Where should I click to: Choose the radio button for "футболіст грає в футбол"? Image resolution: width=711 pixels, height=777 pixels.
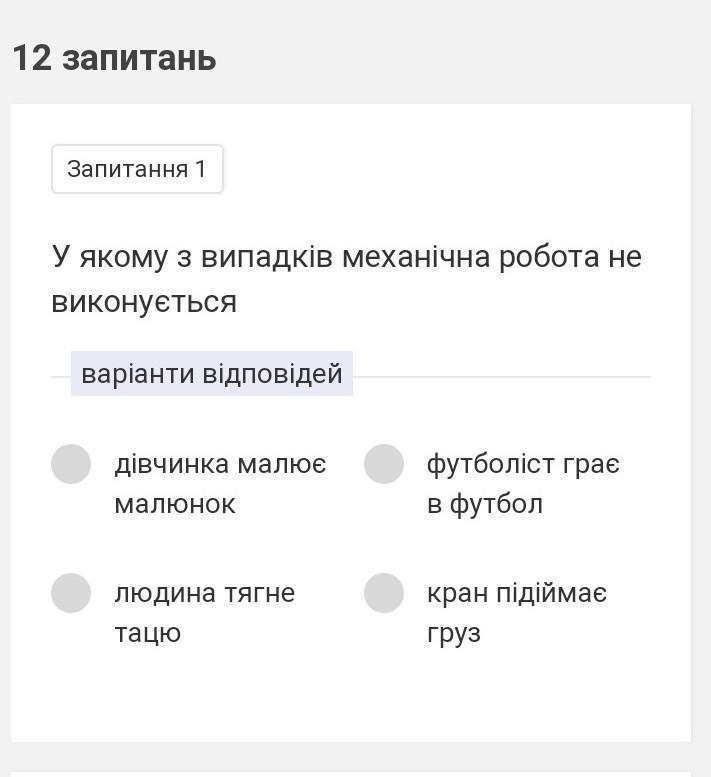click(x=383, y=464)
